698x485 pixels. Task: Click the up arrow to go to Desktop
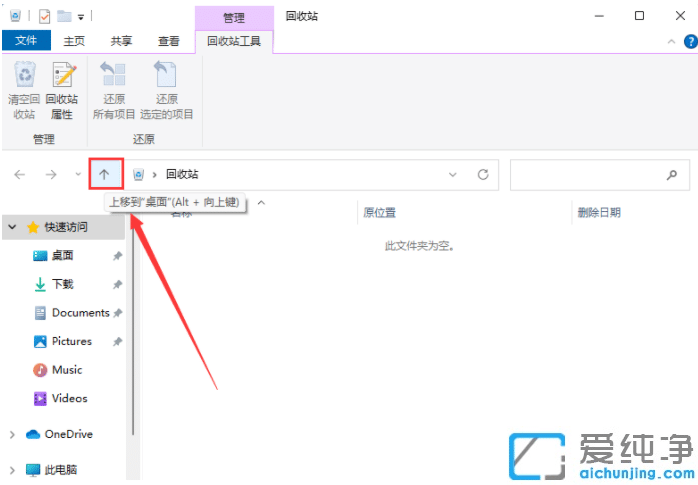pyautogui.click(x=104, y=174)
